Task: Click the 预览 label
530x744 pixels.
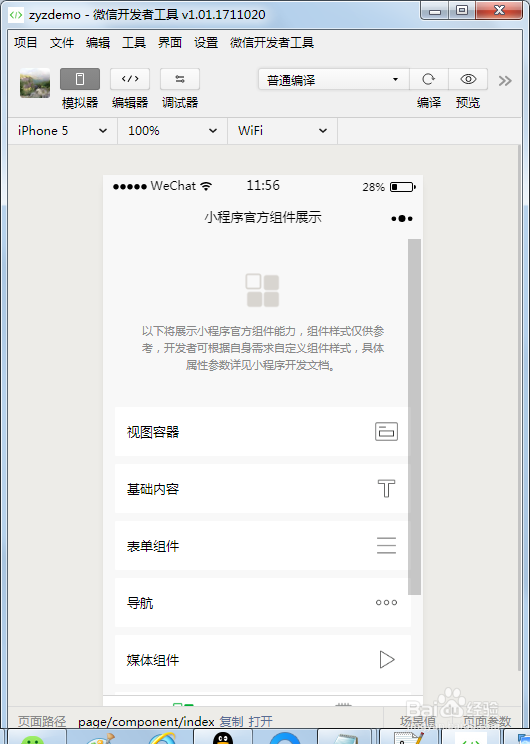Action: [x=468, y=102]
